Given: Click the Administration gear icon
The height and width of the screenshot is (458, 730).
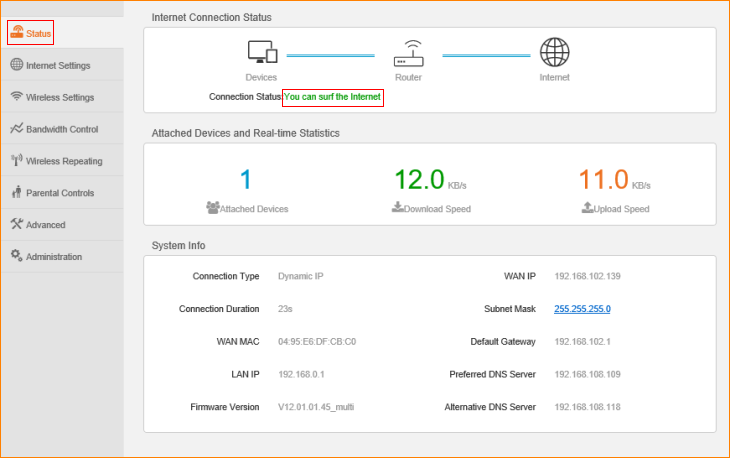Looking at the screenshot, I should pos(17,256).
